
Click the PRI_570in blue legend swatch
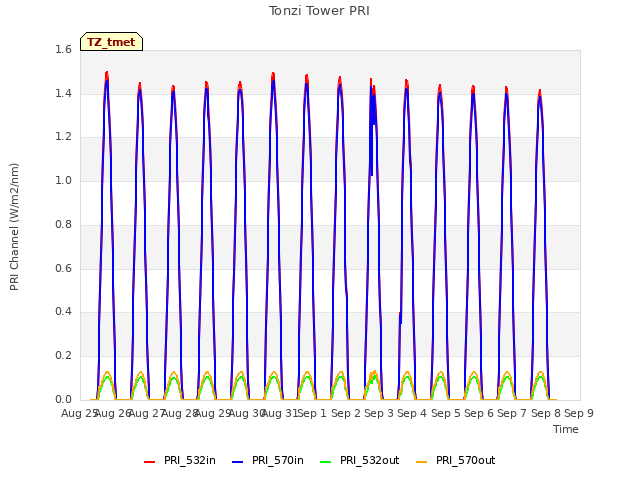tap(238, 462)
